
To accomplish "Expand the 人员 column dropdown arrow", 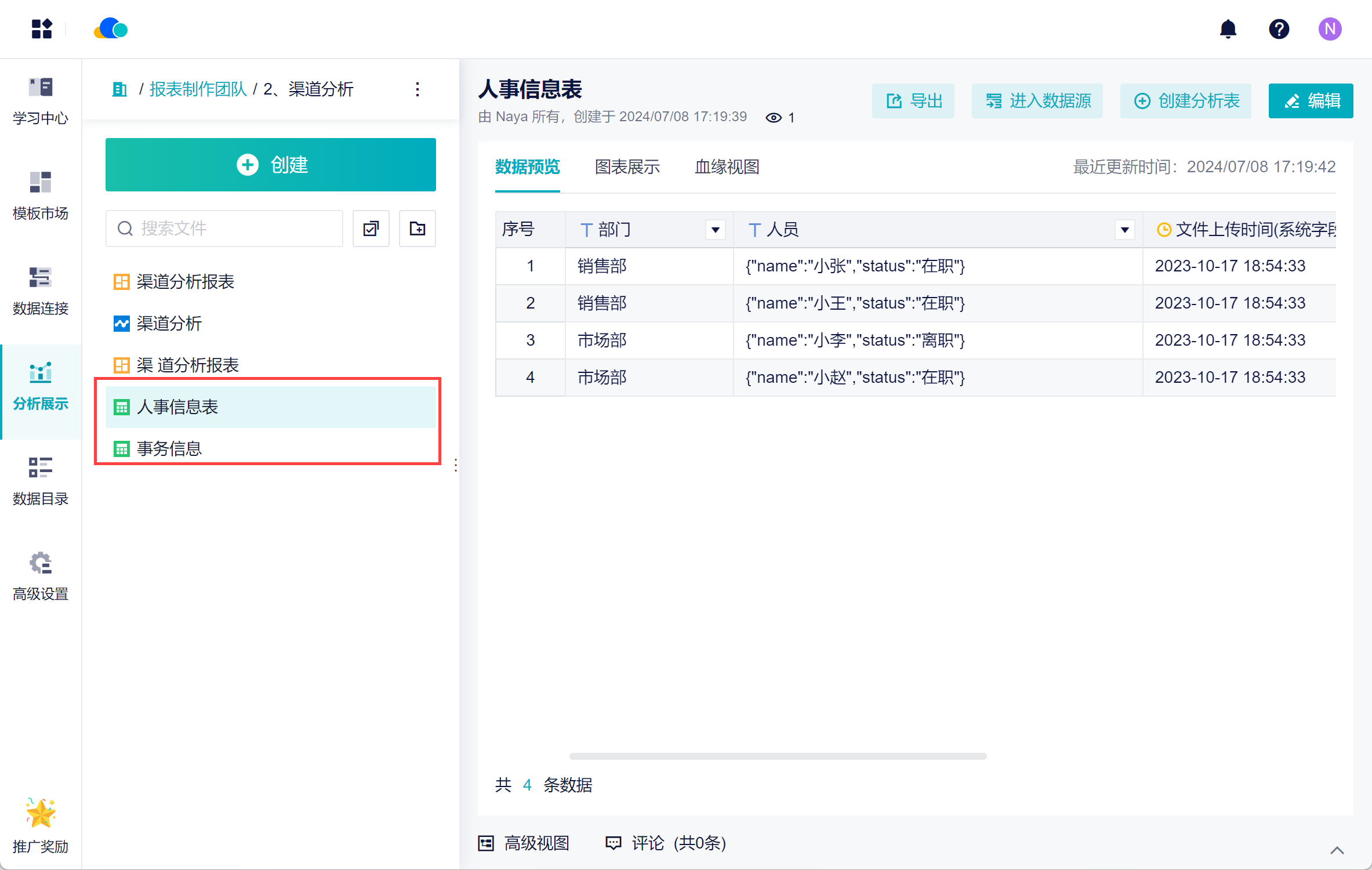I will pos(1124,230).
